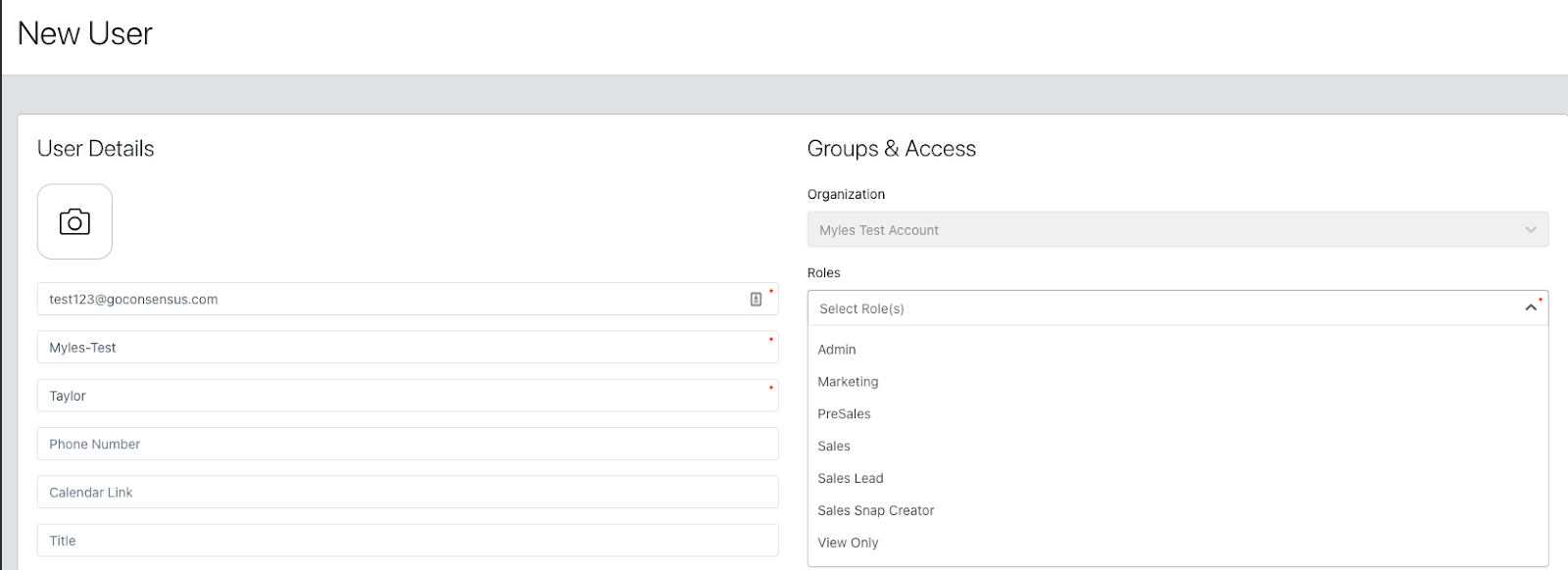Choose the Sales Lead role
1568x570 pixels.
pos(851,479)
